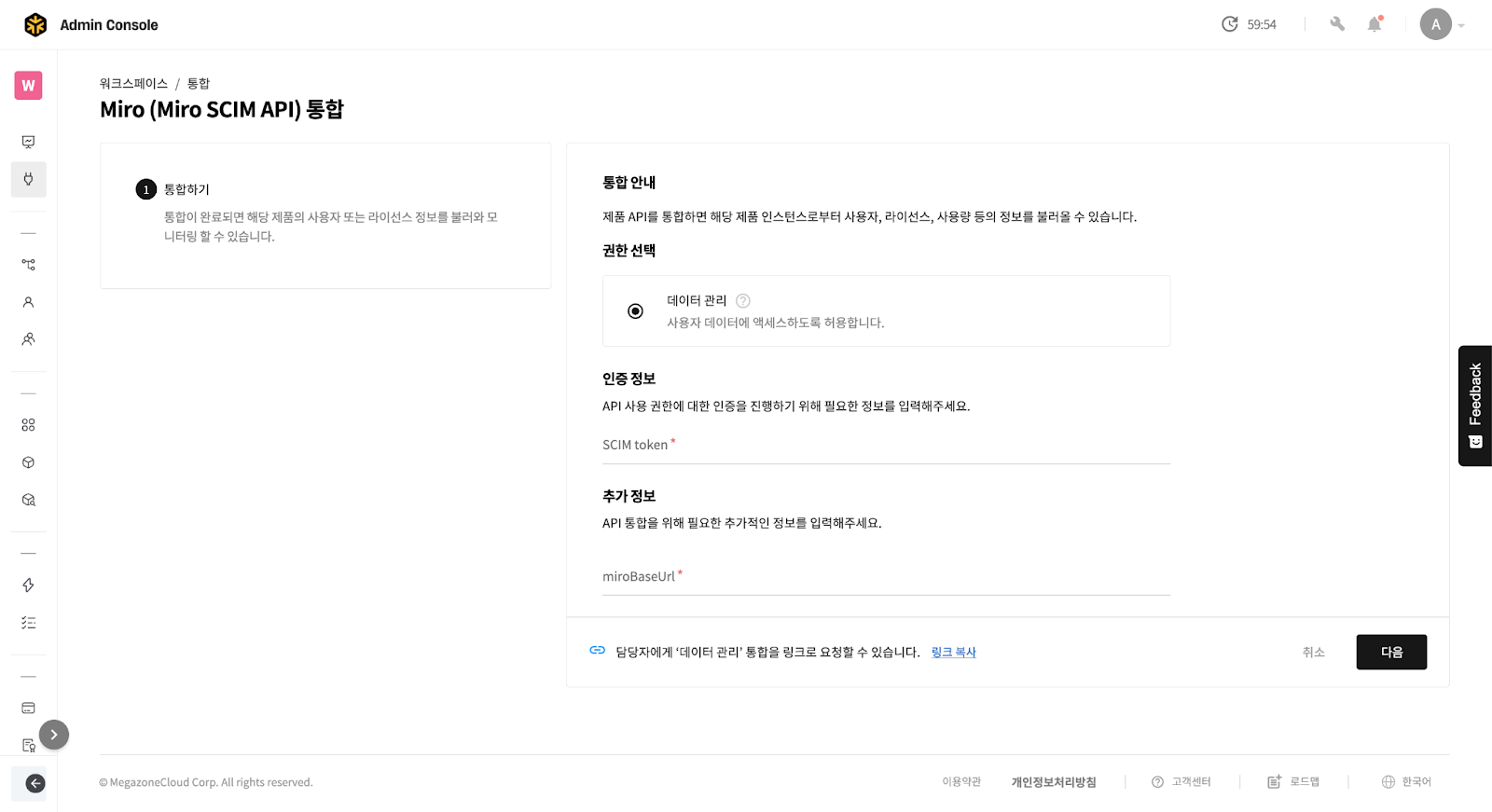Click the session timer refresh icon

[x=1230, y=24]
